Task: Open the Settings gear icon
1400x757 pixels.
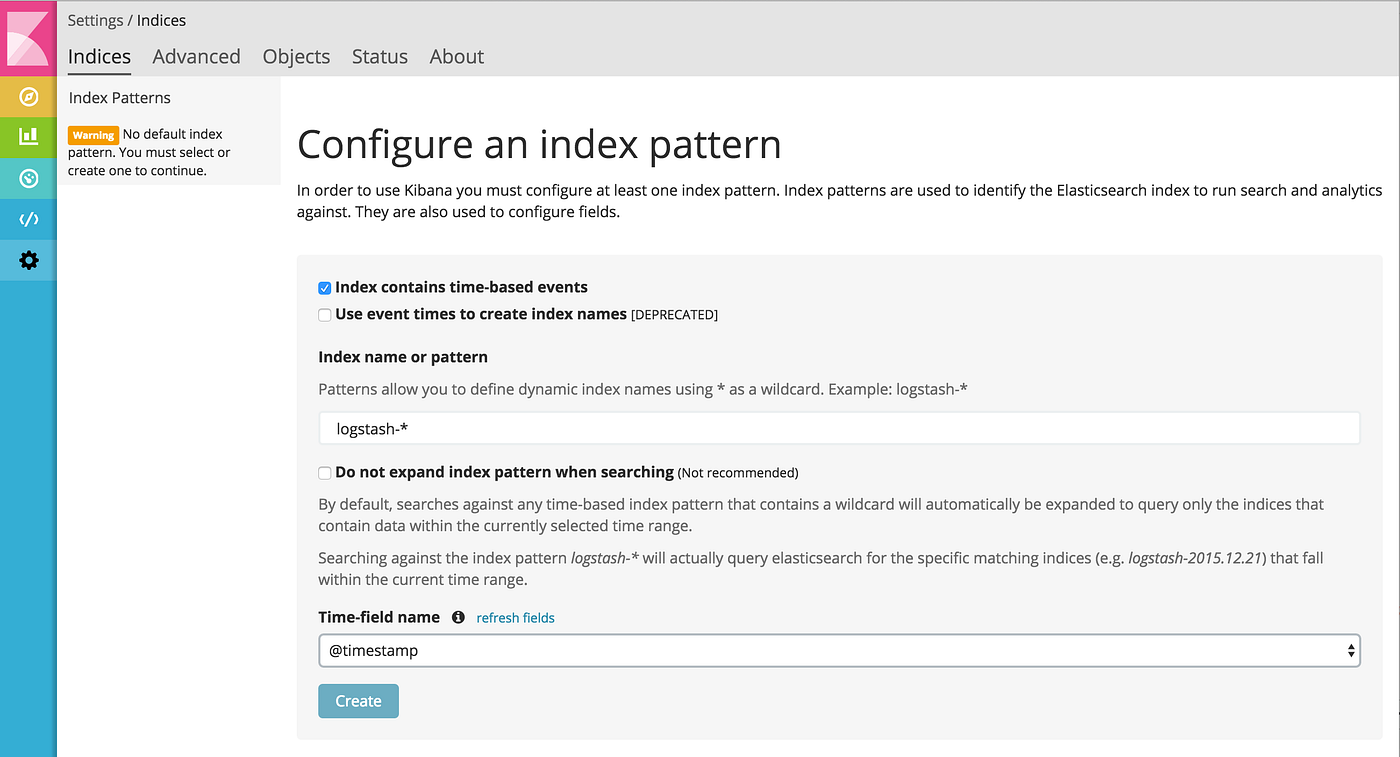Action: click(x=28, y=260)
